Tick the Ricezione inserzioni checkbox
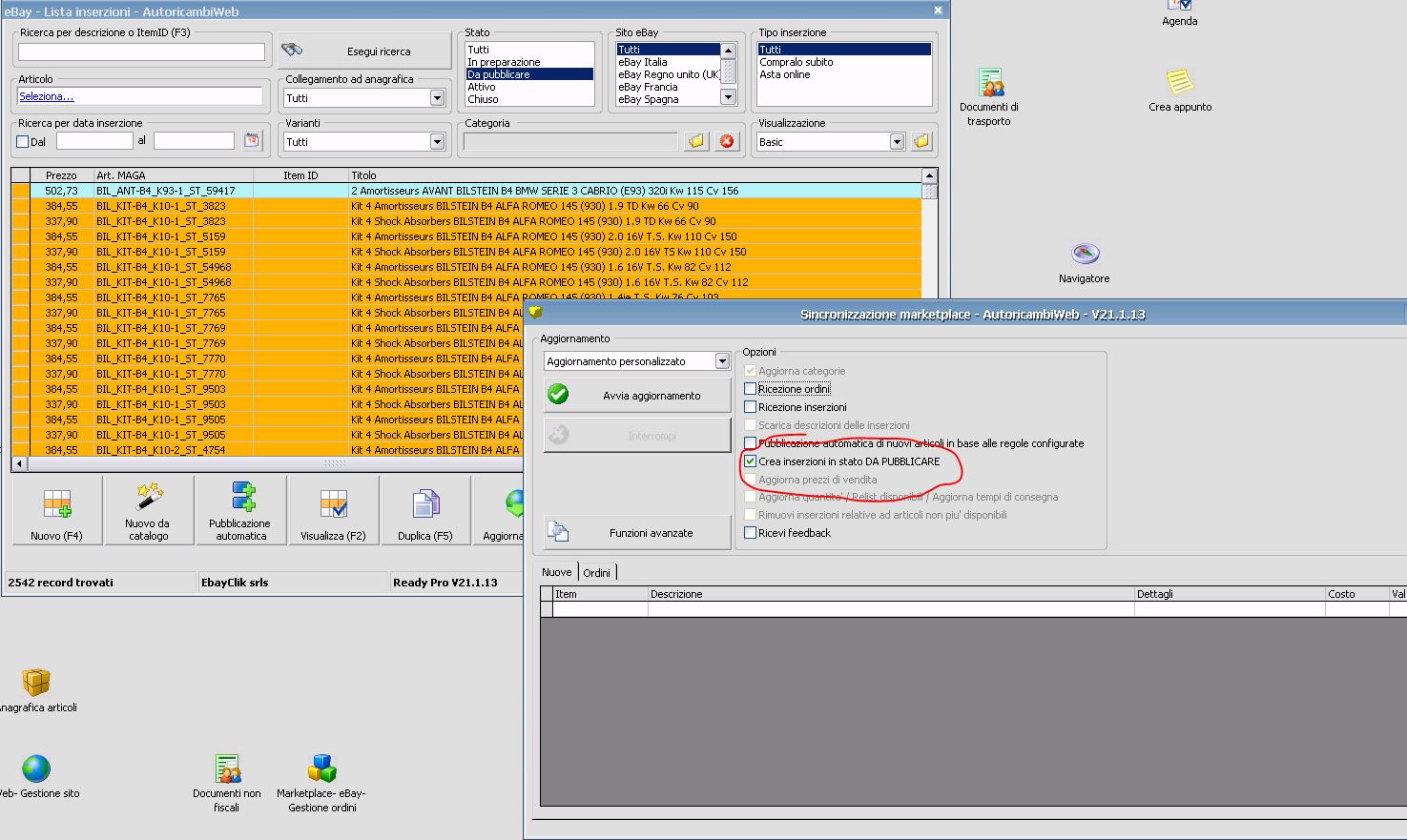This screenshot has height=840, width=1407. click(751, 407)
